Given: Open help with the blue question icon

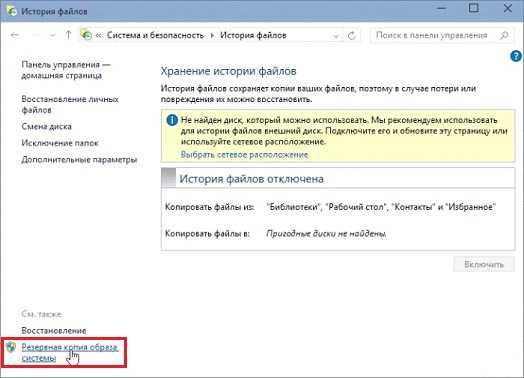Looking at the screenshot, I should click(x=516, y=56).
